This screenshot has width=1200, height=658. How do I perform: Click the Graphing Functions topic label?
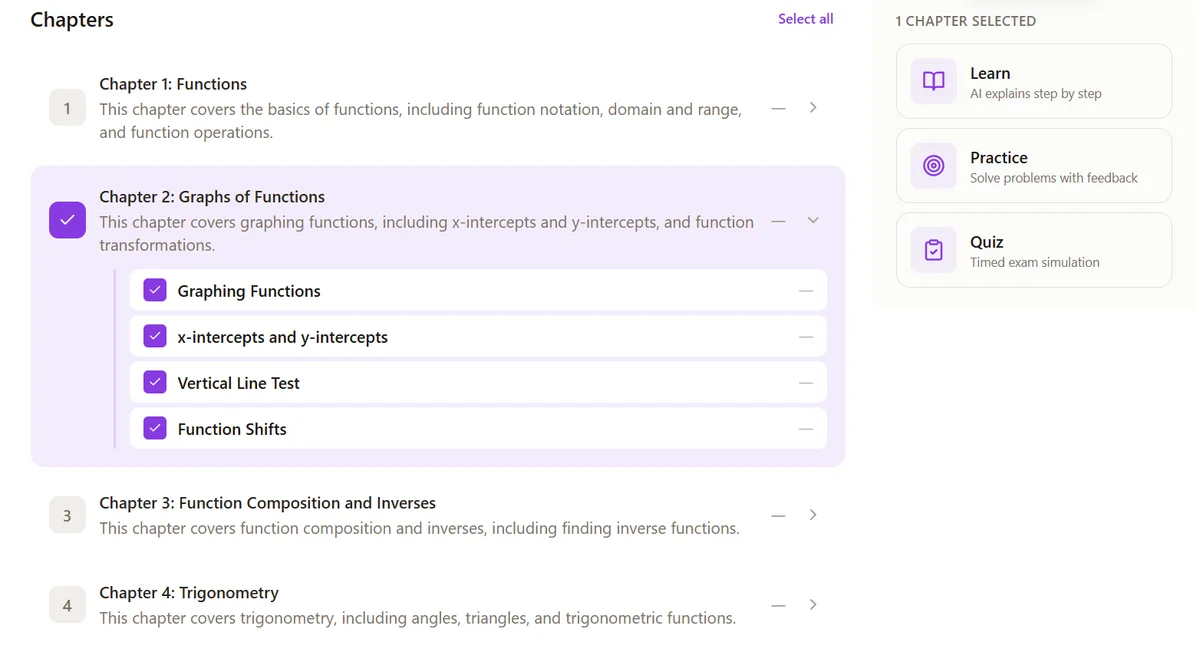[x=249, y=291]
